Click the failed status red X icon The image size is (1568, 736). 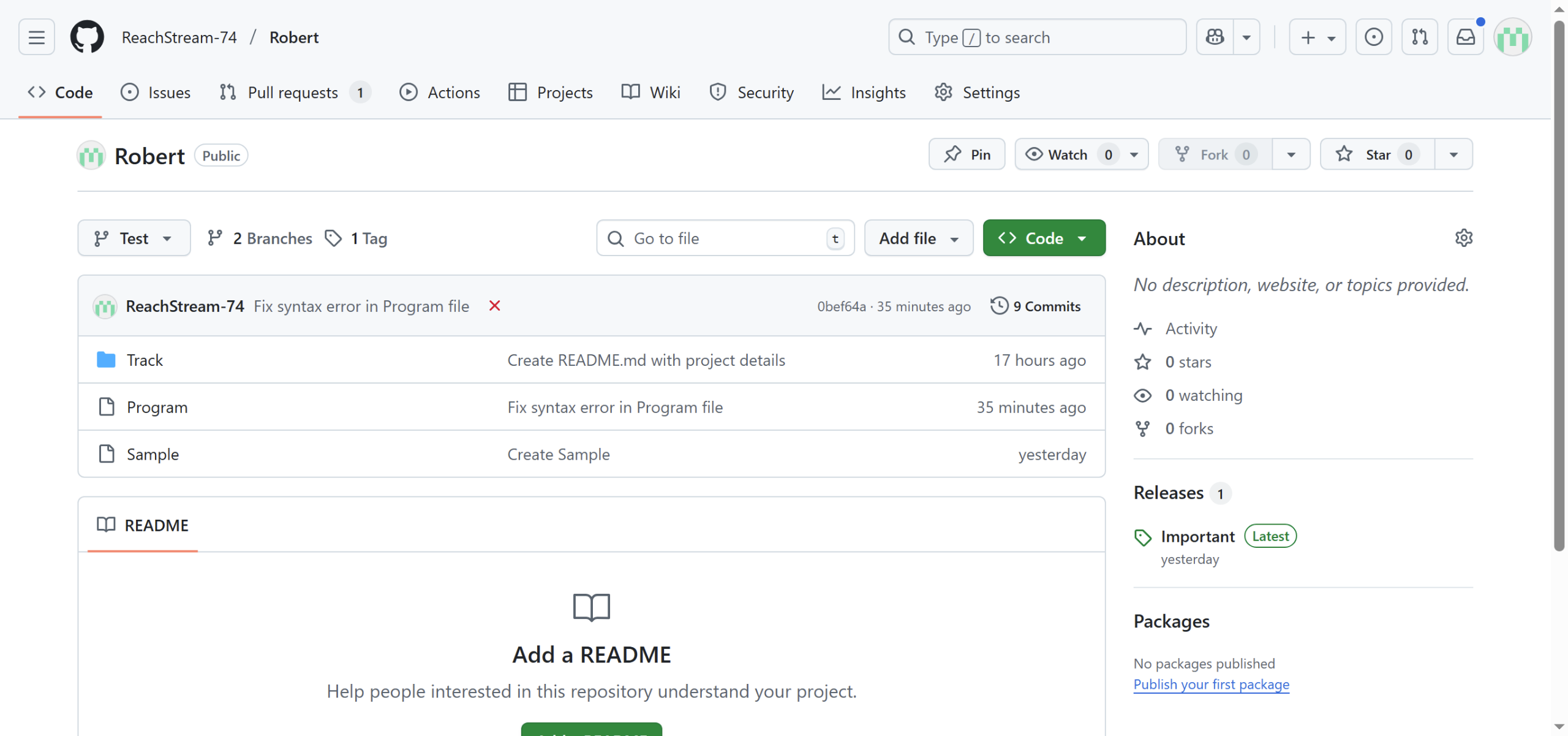click(495, 306)
